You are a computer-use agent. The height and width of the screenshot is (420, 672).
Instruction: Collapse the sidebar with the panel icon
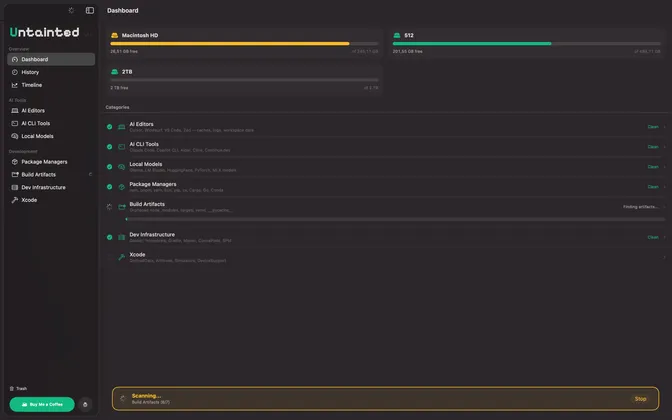pos(90,10)
